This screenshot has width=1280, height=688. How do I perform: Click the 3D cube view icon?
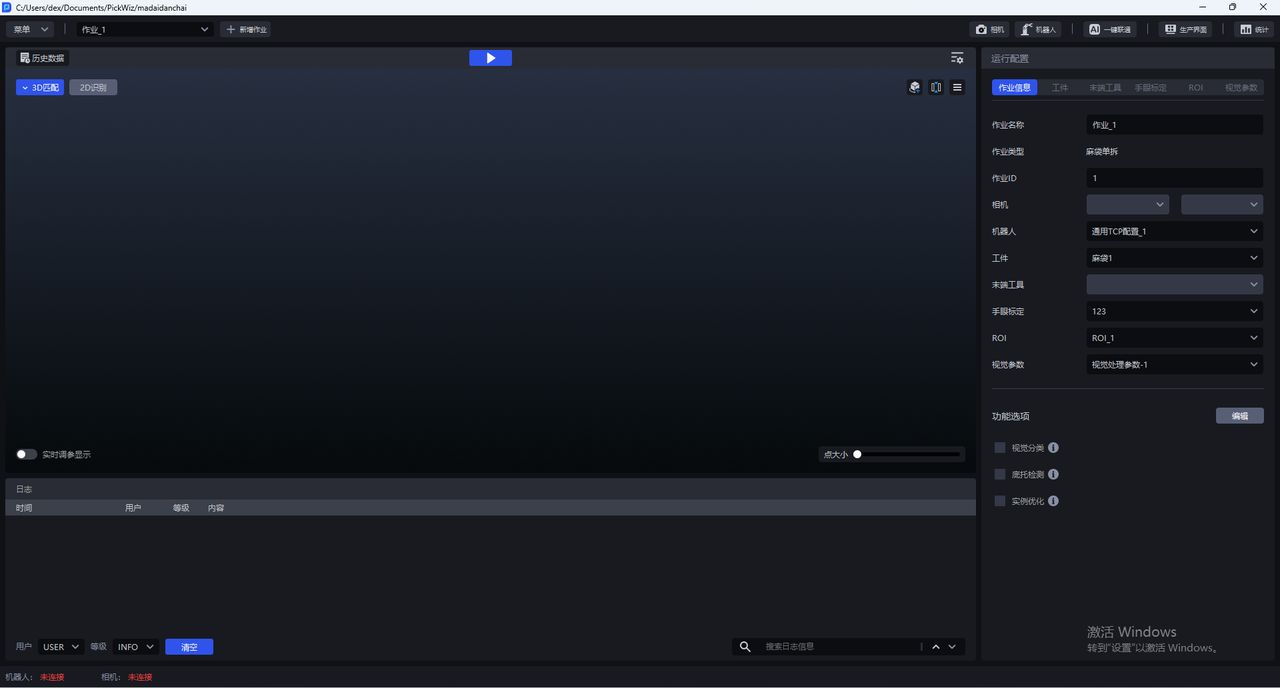[x=914, y=88]
